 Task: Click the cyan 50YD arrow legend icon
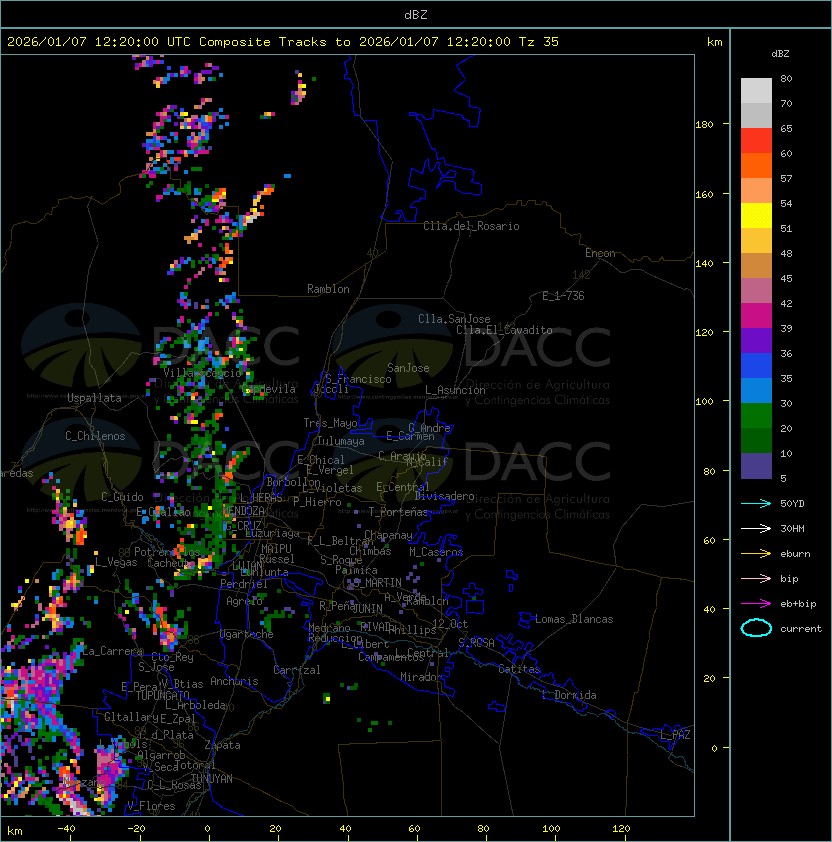[756, 503]
